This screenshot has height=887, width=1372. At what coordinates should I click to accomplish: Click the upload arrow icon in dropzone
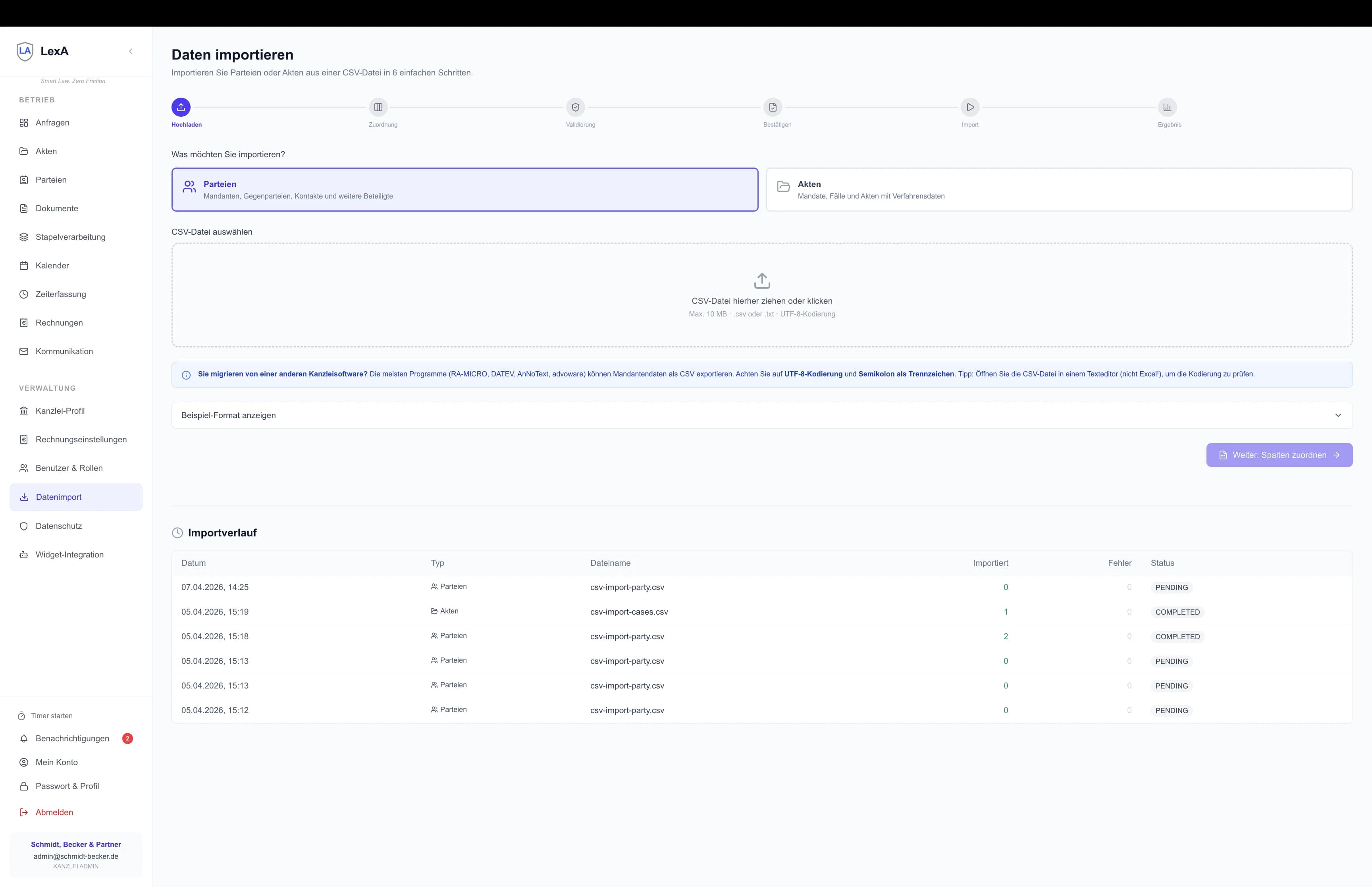pyautogui.click(x=762, y=280)
